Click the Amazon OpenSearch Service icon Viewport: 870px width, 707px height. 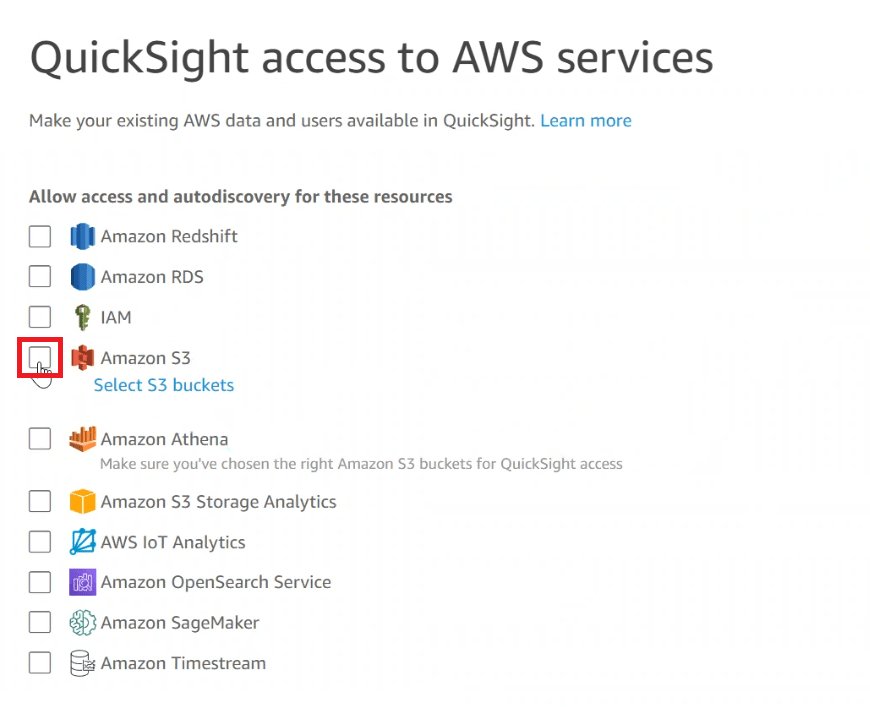tap(82, 581)
